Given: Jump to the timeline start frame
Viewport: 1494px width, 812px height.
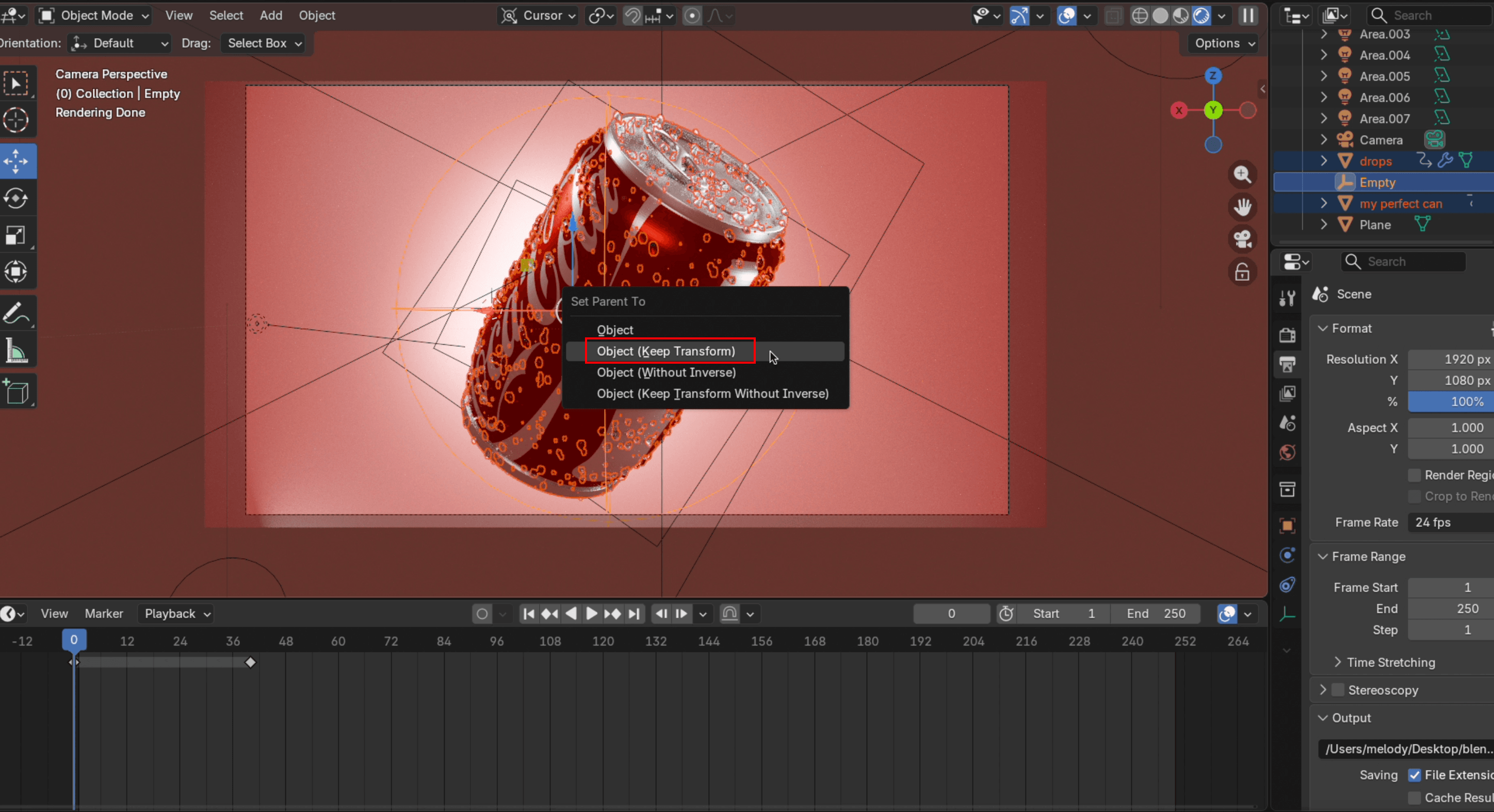Looking at the screenshot, I should pyautogui.click(x=528, y=613).
